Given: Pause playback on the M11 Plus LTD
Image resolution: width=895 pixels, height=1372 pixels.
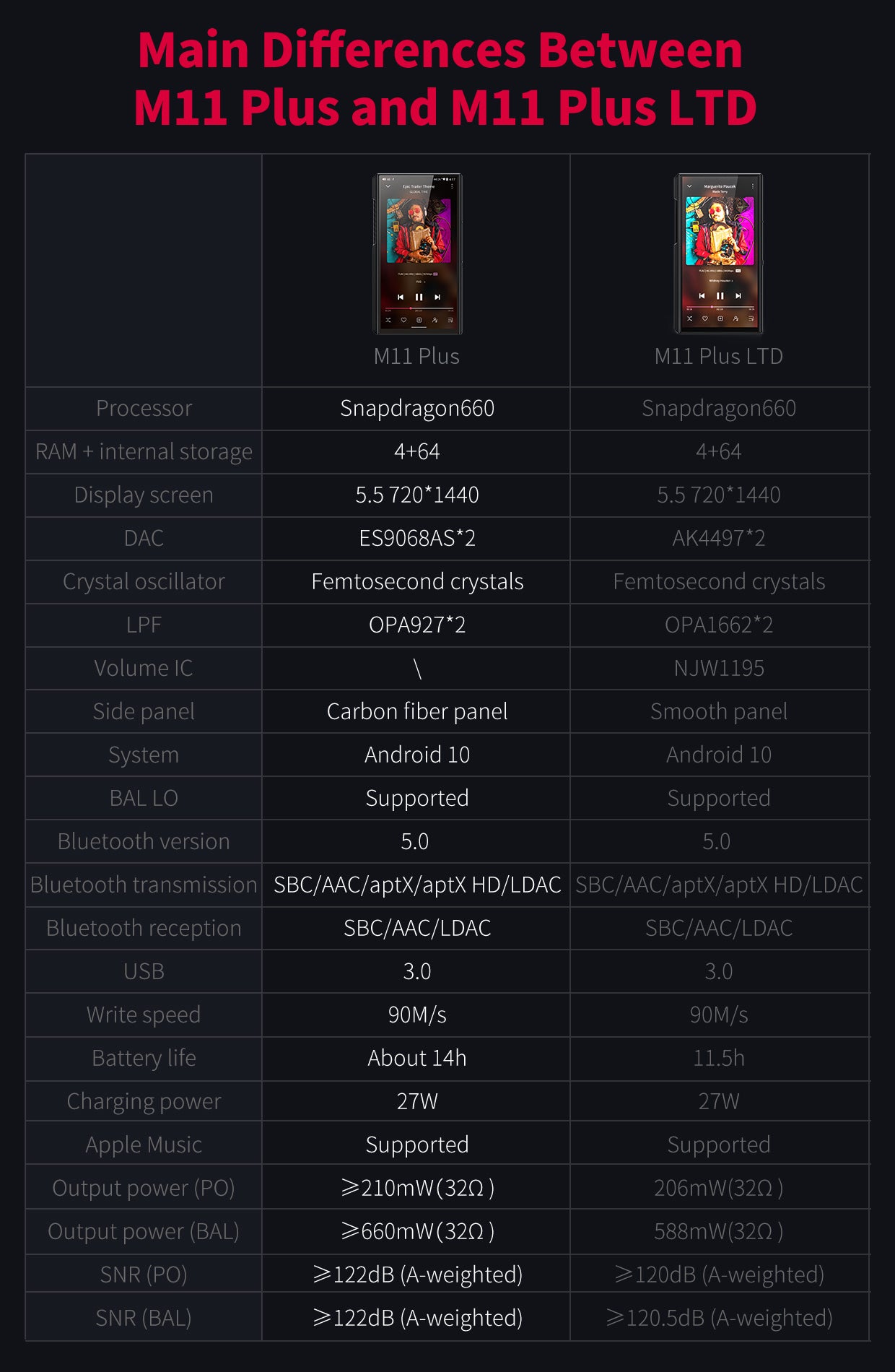Looking at the screenshot, I should click(x=720, y=295).
